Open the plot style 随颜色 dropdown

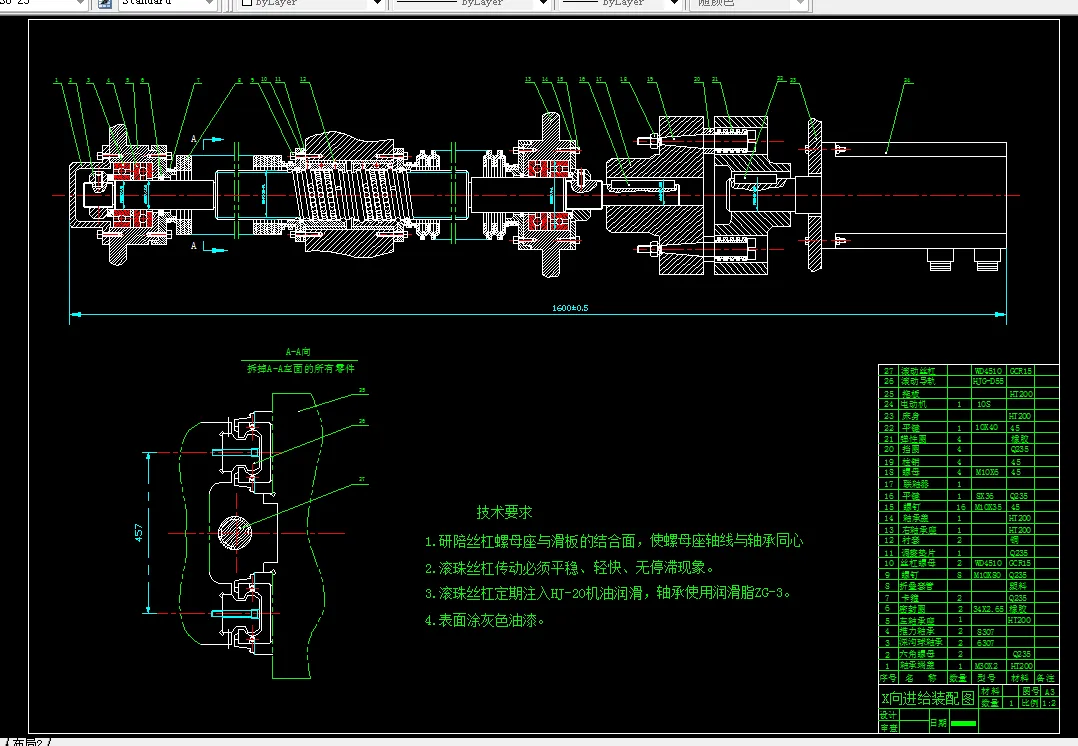pyautogui.click(x=800, y=4)
